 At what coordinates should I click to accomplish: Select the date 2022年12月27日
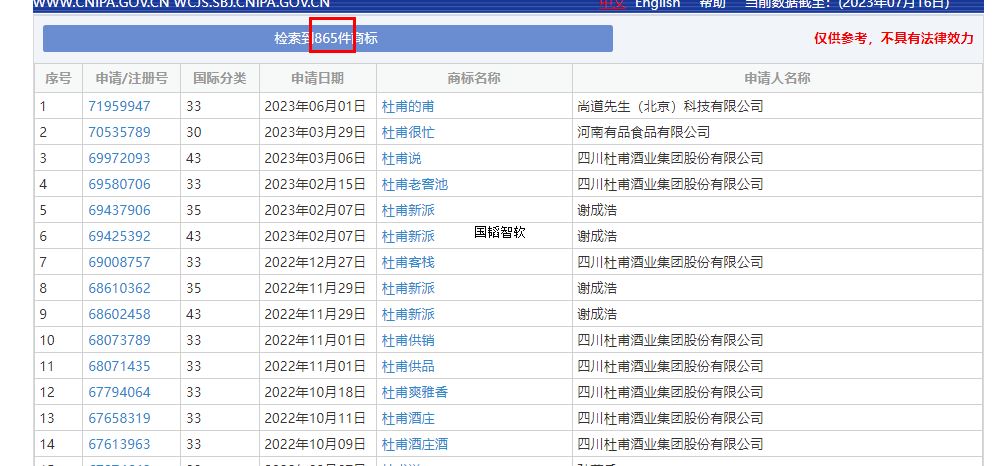pyautogui.click(x=315, y=262)
